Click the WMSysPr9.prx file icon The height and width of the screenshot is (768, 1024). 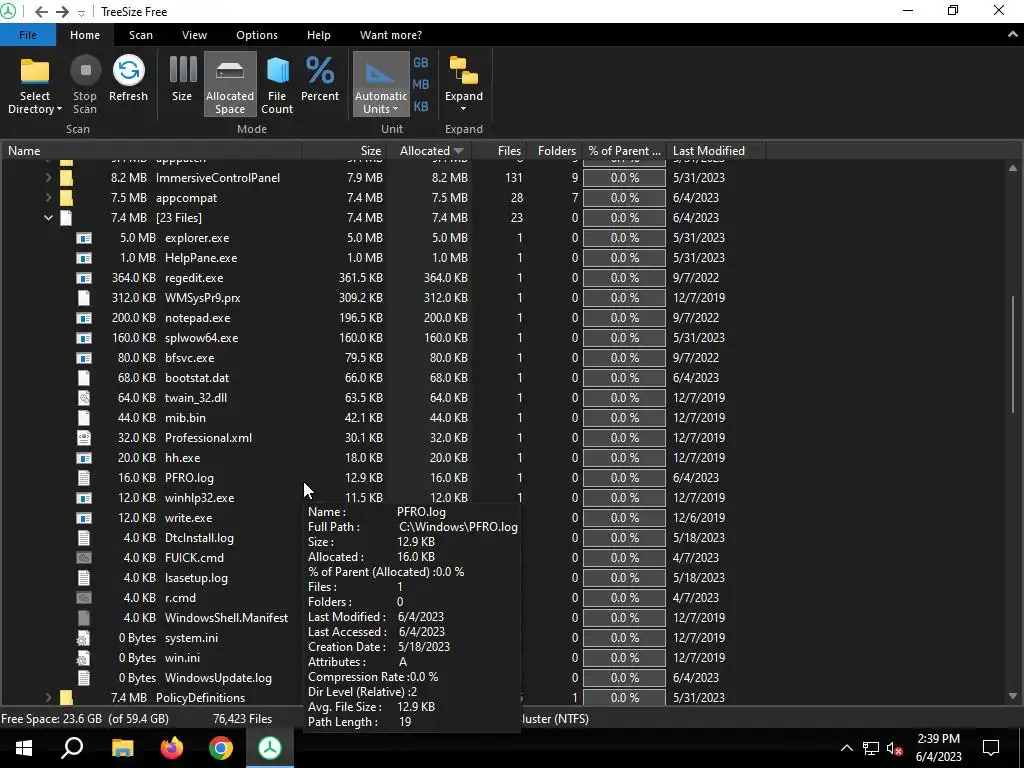click(84, 298)
